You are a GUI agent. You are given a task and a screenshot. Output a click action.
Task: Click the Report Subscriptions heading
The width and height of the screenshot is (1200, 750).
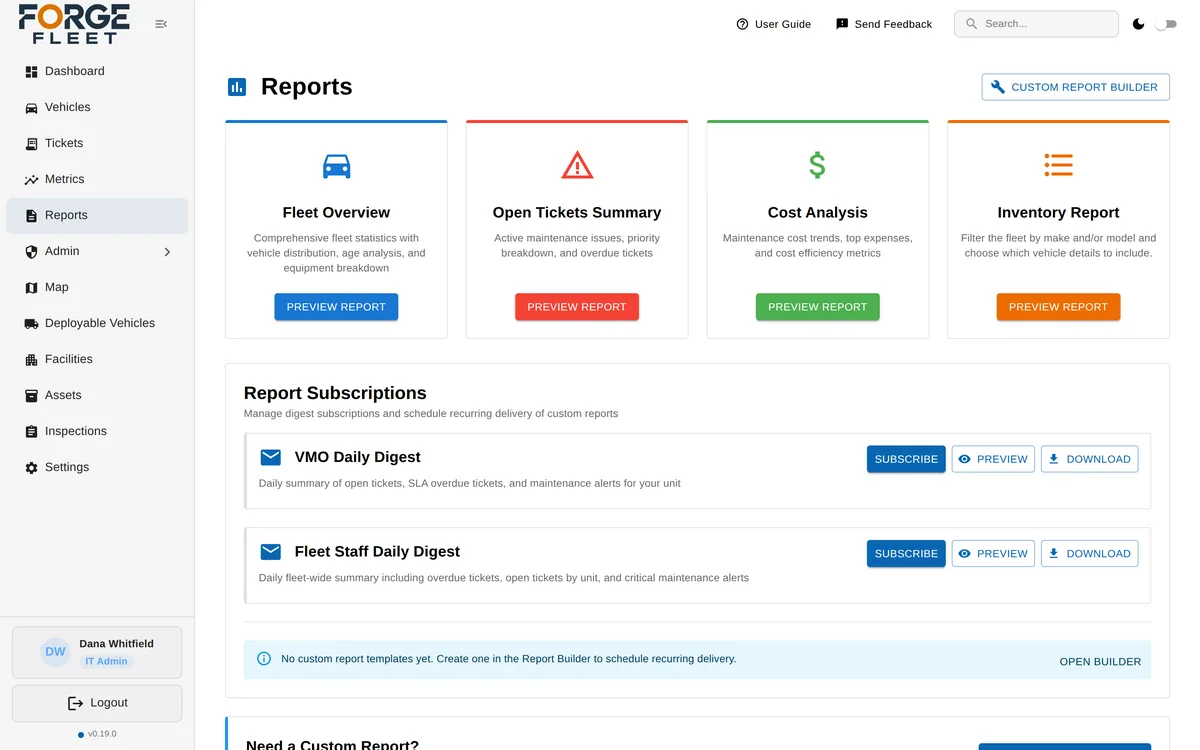coord(335,393)
